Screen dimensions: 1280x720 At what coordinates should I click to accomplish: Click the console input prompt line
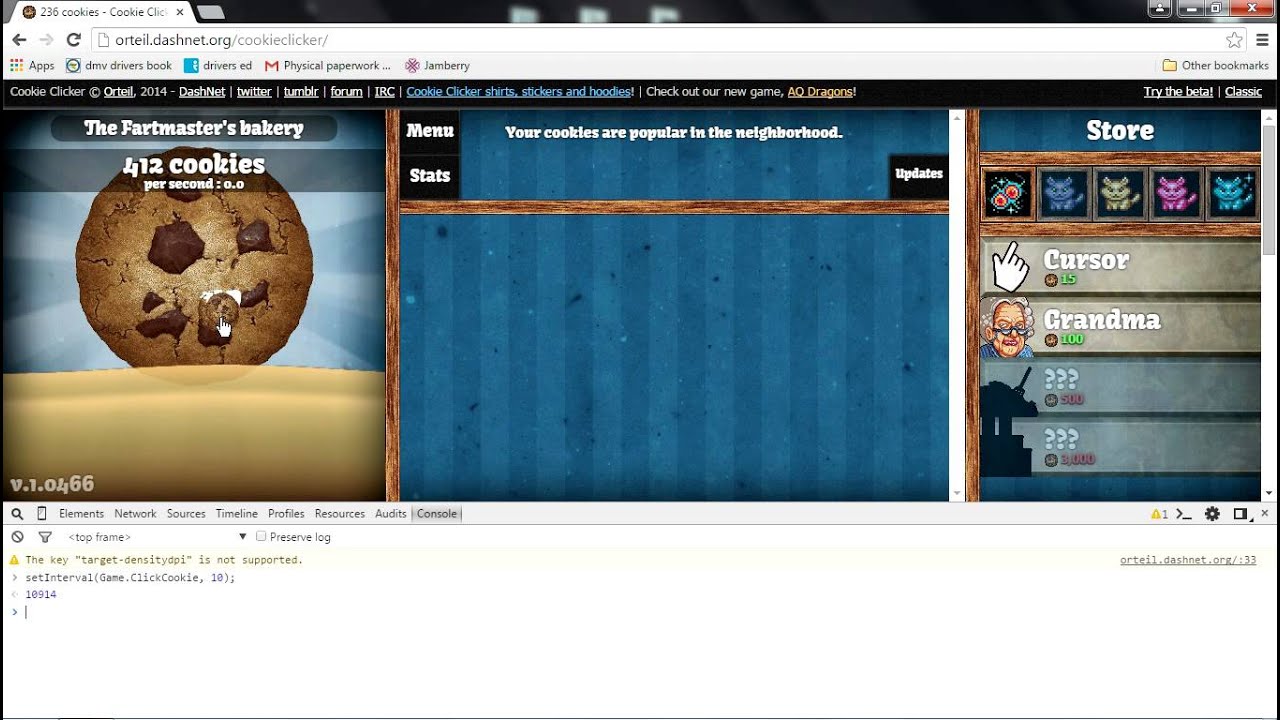(640, 612)
